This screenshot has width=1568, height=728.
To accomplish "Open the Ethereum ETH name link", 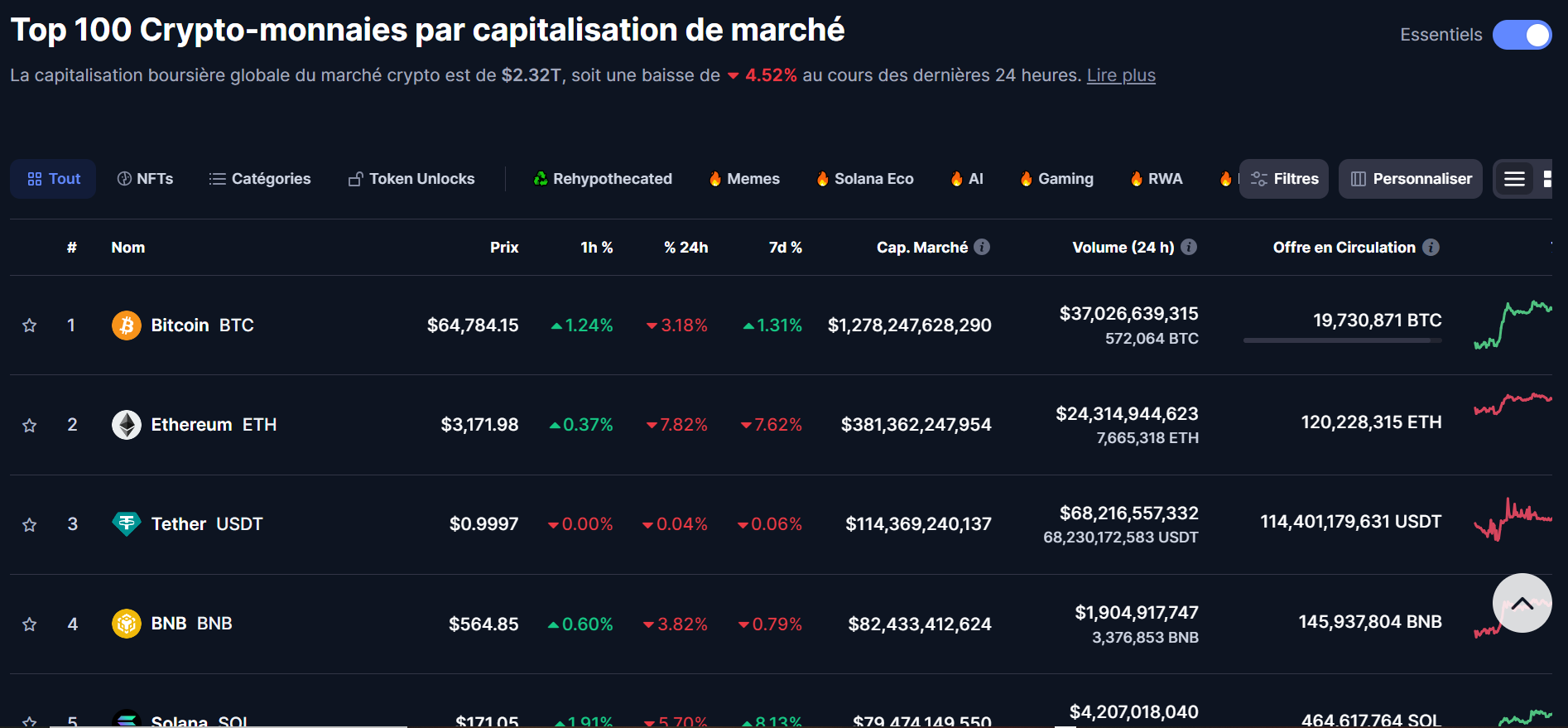I will tap(214, 425).
